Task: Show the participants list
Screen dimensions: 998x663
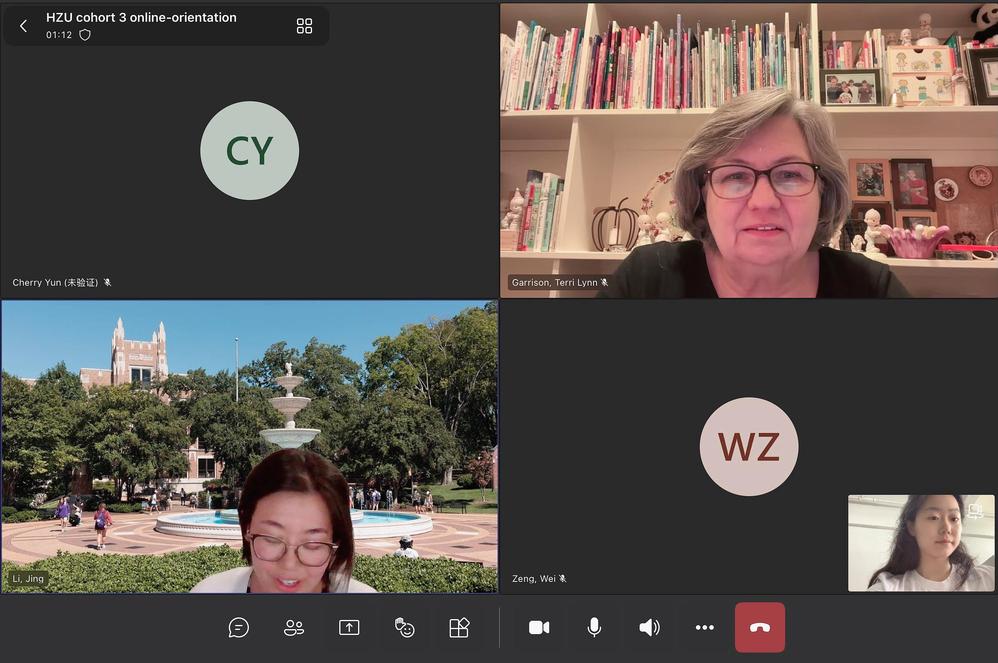Action: click(x=294, y=627)
